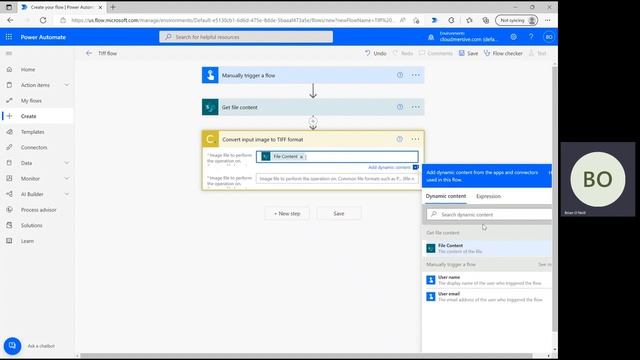Reload the page in the browser
This screenshot has height=360, width=640.
click(43, 20)
